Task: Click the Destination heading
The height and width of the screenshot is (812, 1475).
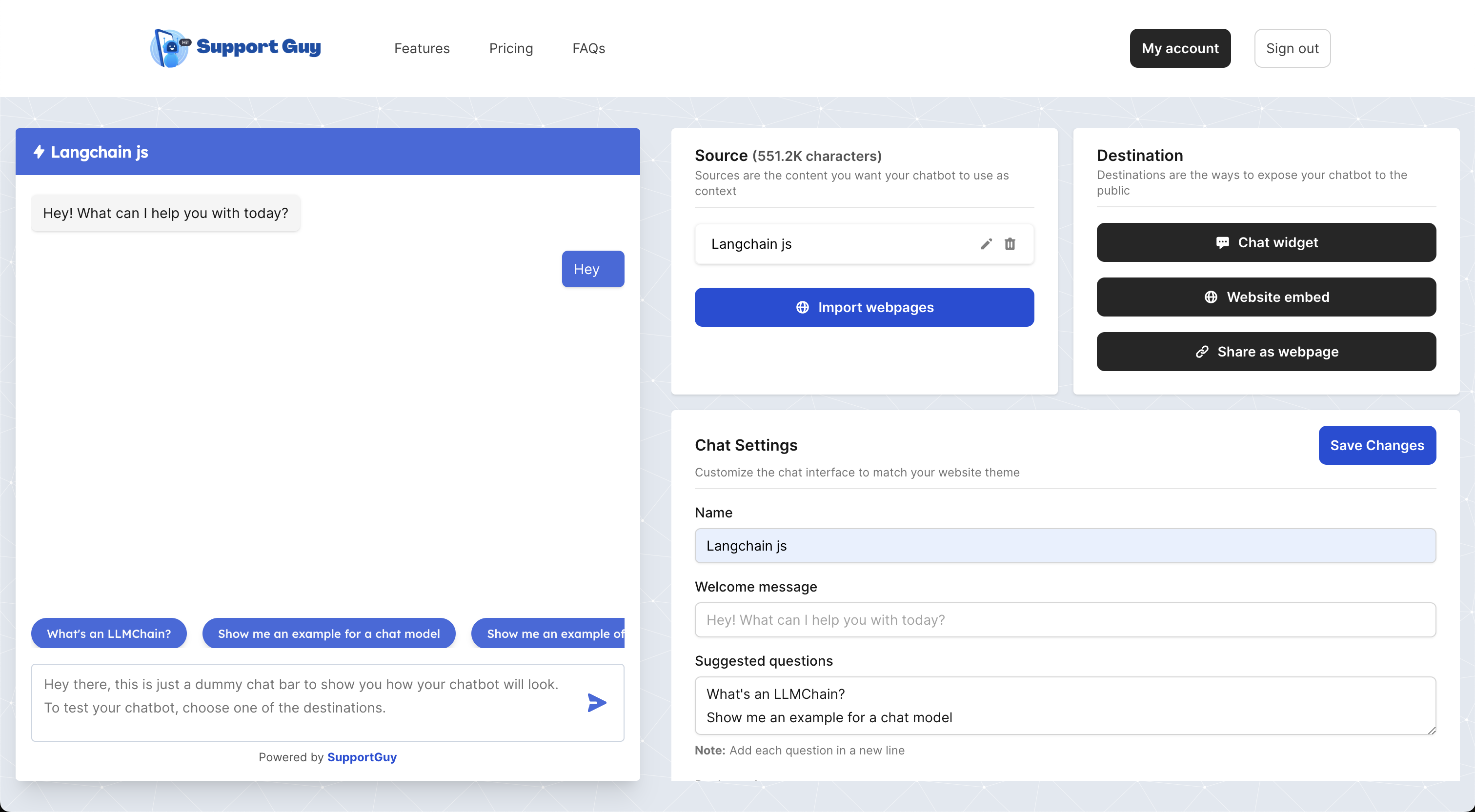Action: tap(1139, 155)
